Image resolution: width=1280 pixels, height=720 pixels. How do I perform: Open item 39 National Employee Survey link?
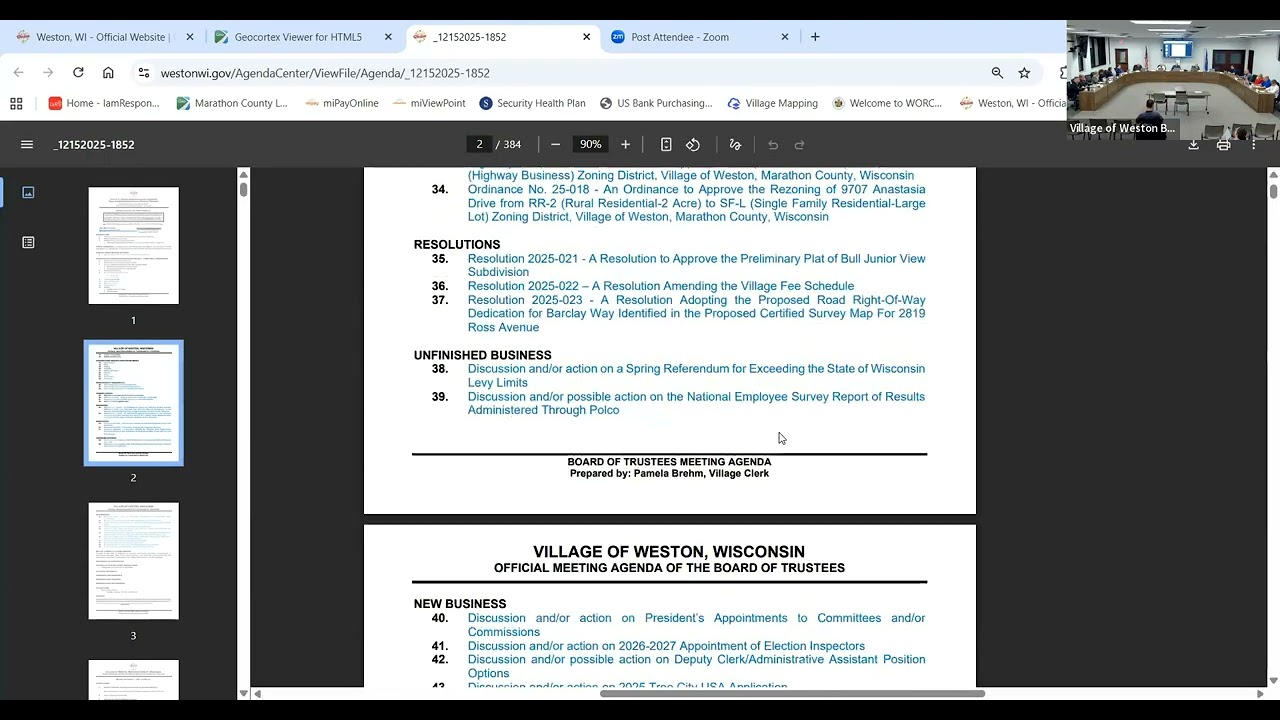tap(696, 404)
